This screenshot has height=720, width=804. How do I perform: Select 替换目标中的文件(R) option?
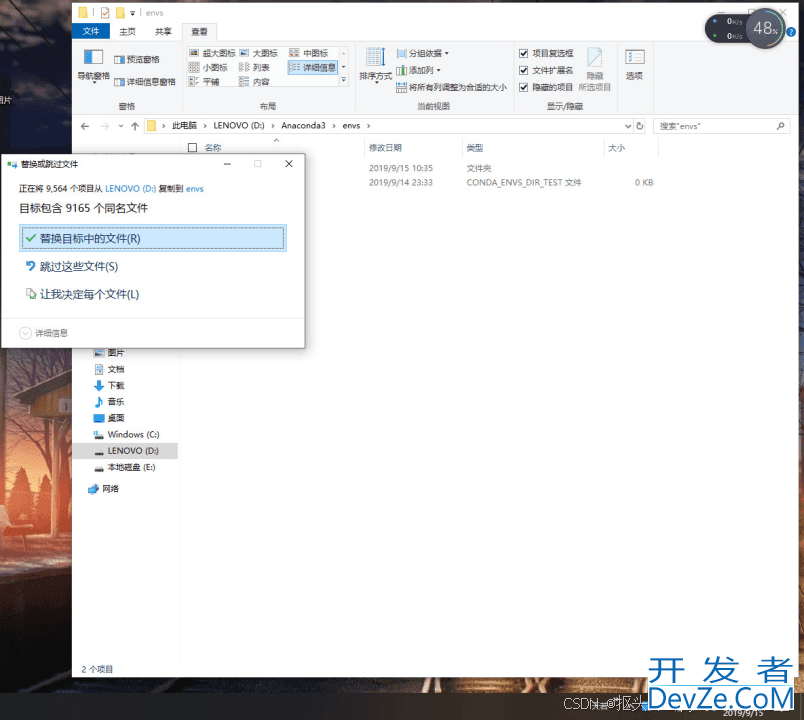[x=153, y=238]
